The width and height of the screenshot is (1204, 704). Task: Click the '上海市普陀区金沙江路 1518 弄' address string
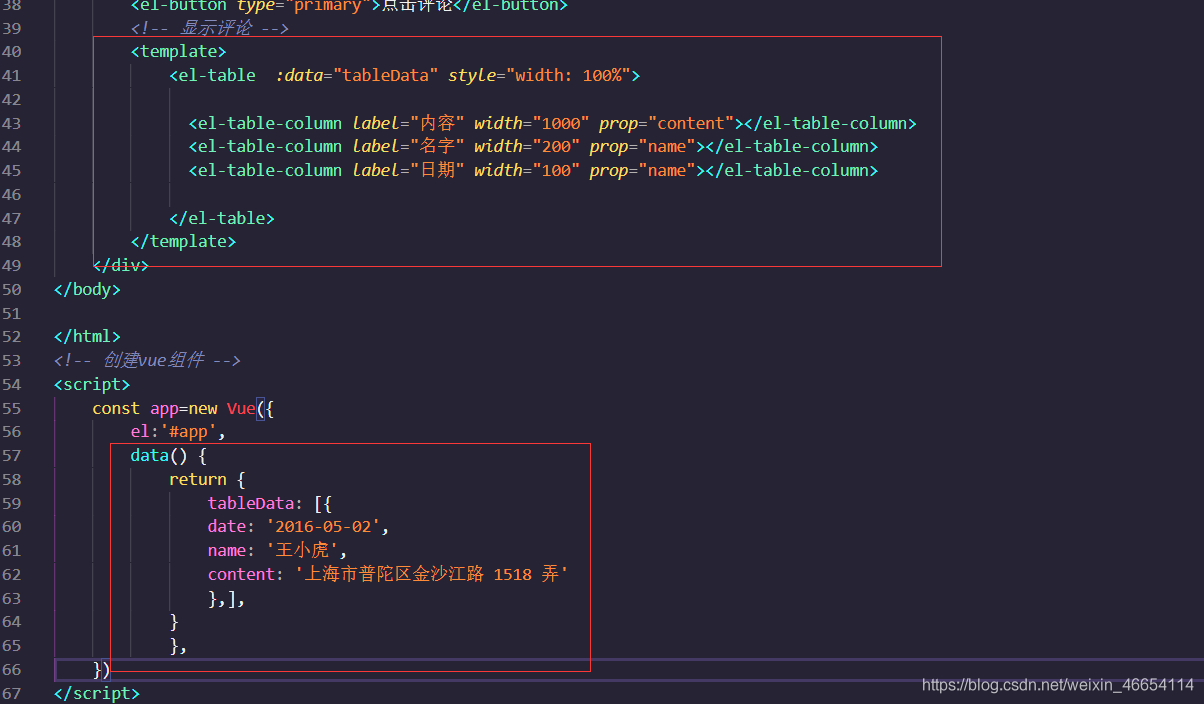click(432, 574)
